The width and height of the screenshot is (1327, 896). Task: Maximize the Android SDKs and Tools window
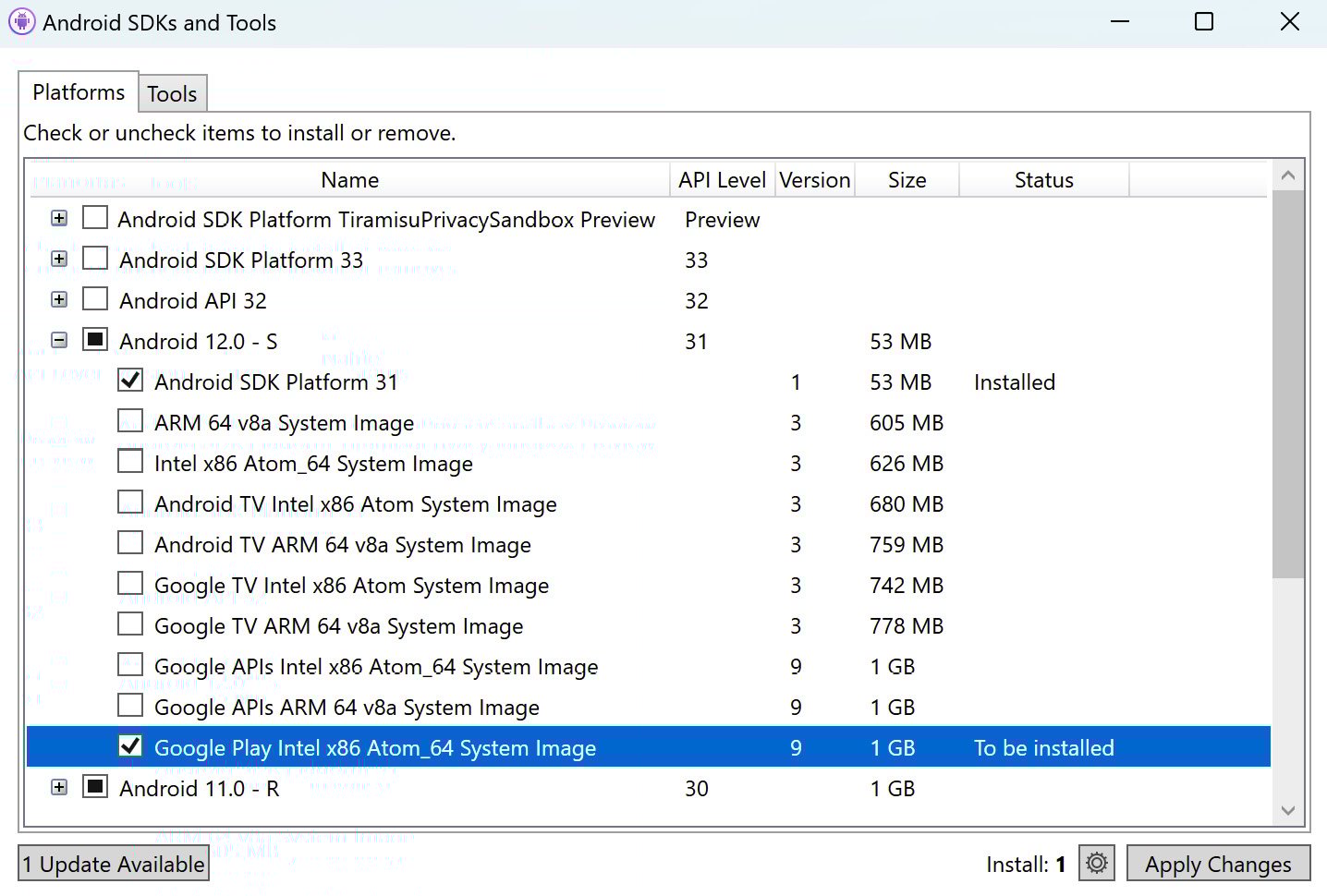point(1204,21)
